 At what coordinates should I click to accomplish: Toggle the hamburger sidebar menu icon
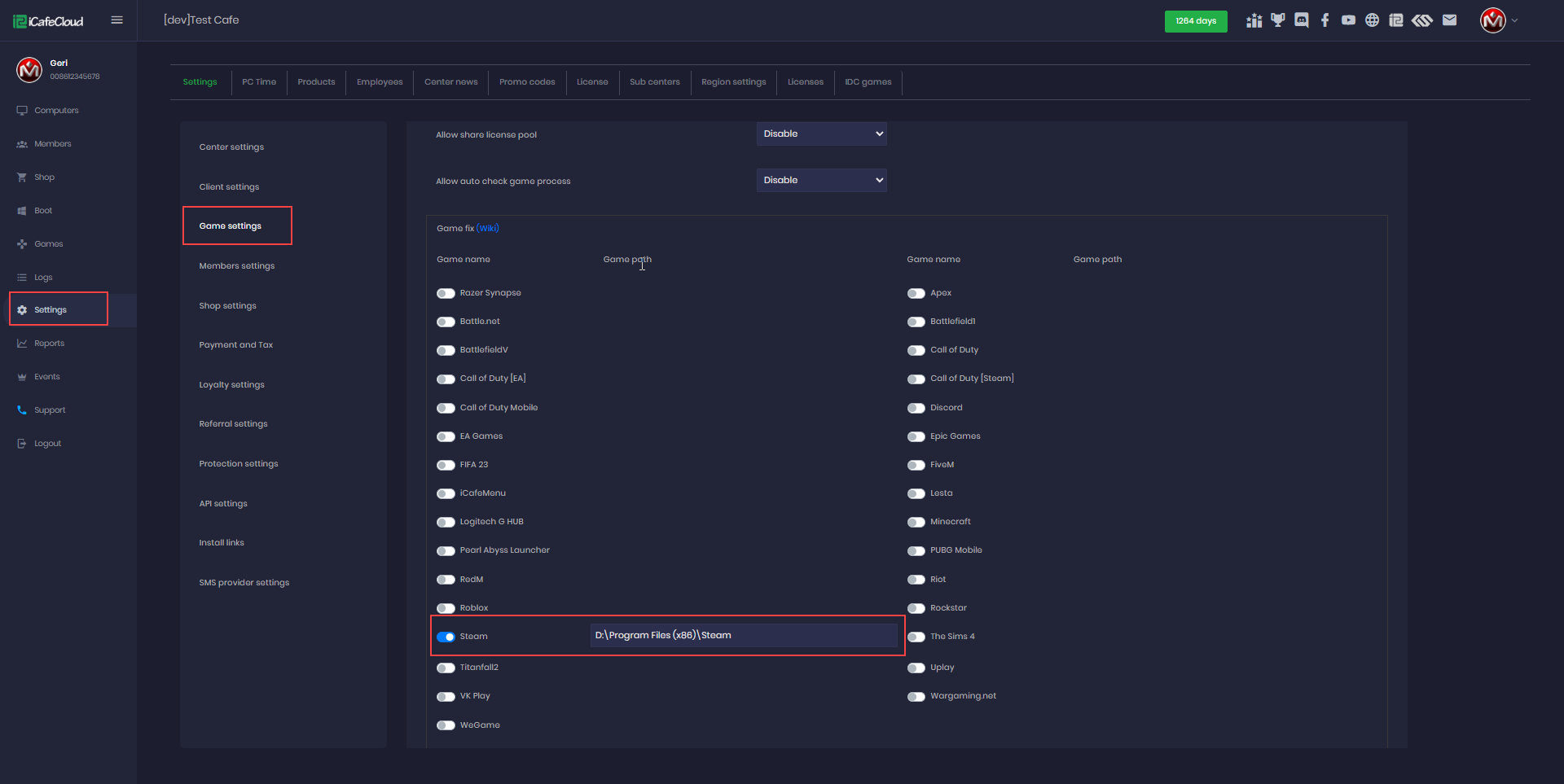click(x=117, y=20)
